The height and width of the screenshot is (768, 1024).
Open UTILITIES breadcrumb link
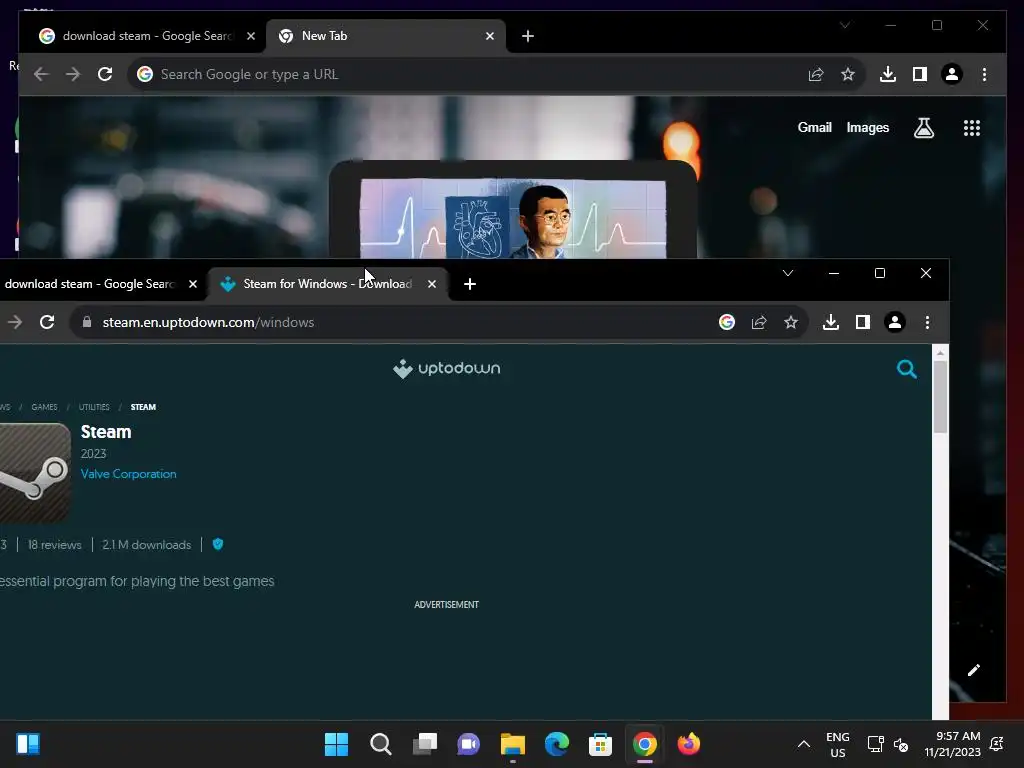[94, 407]
